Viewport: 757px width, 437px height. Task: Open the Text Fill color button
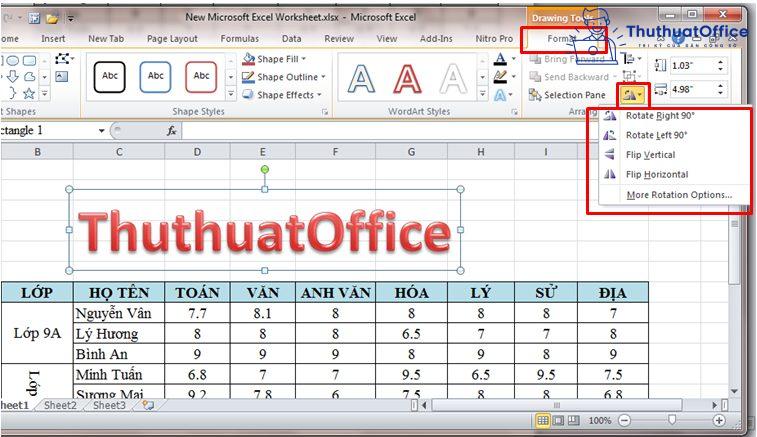[x=500, y=59]
